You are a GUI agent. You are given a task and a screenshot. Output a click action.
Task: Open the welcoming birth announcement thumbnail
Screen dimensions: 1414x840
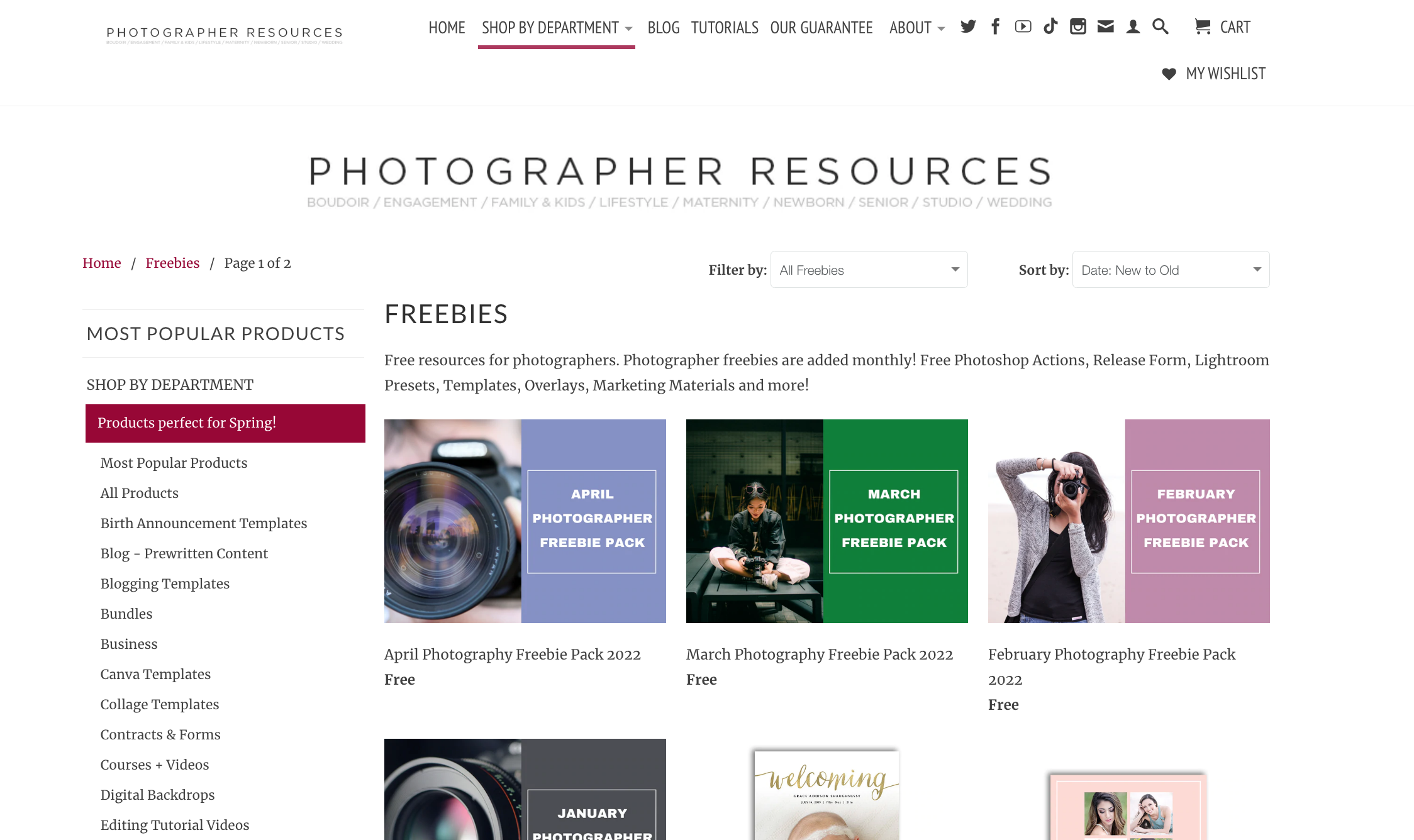click(x=827, y=795)
